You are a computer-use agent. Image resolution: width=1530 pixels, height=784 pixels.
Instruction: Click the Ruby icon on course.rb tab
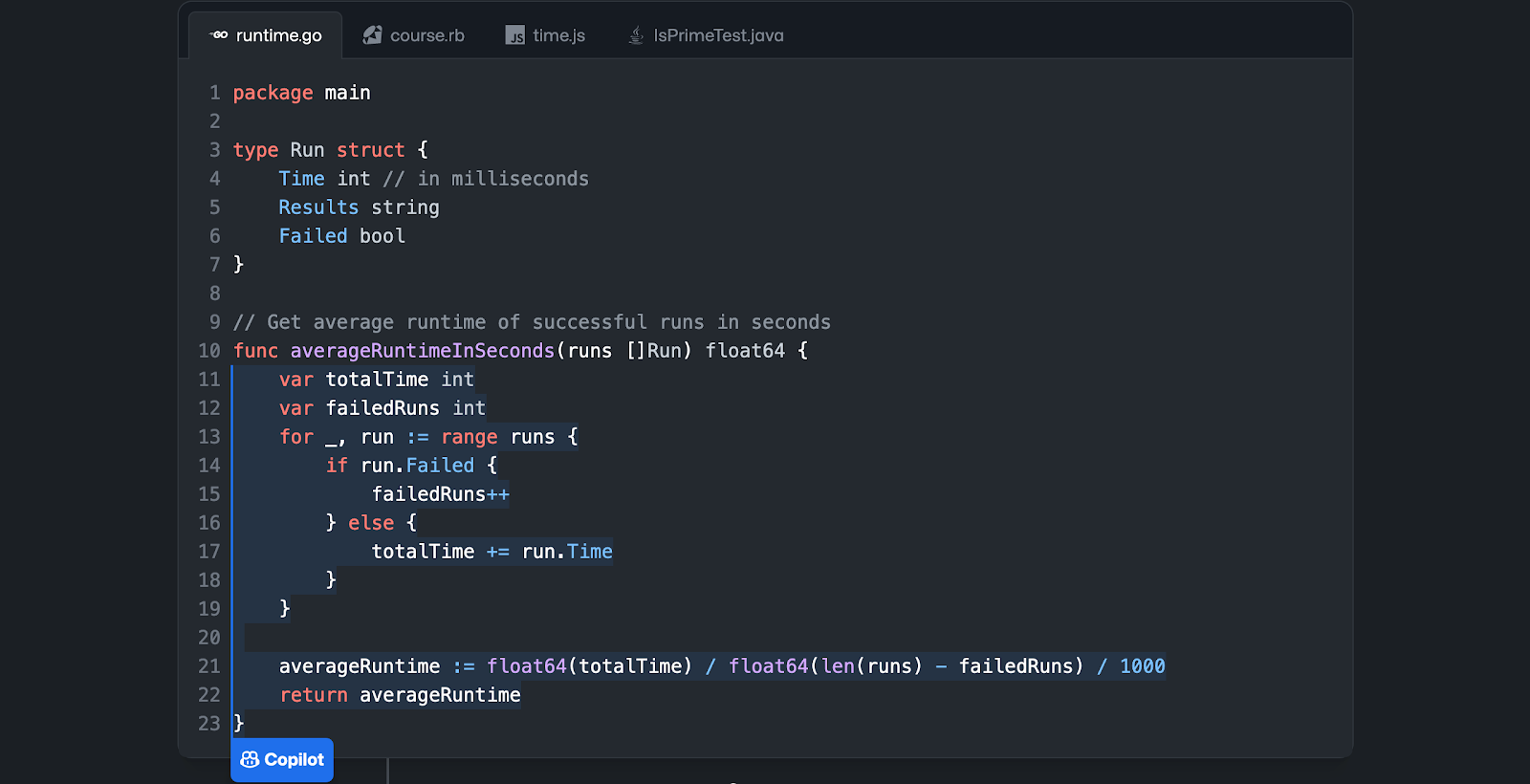372,35
